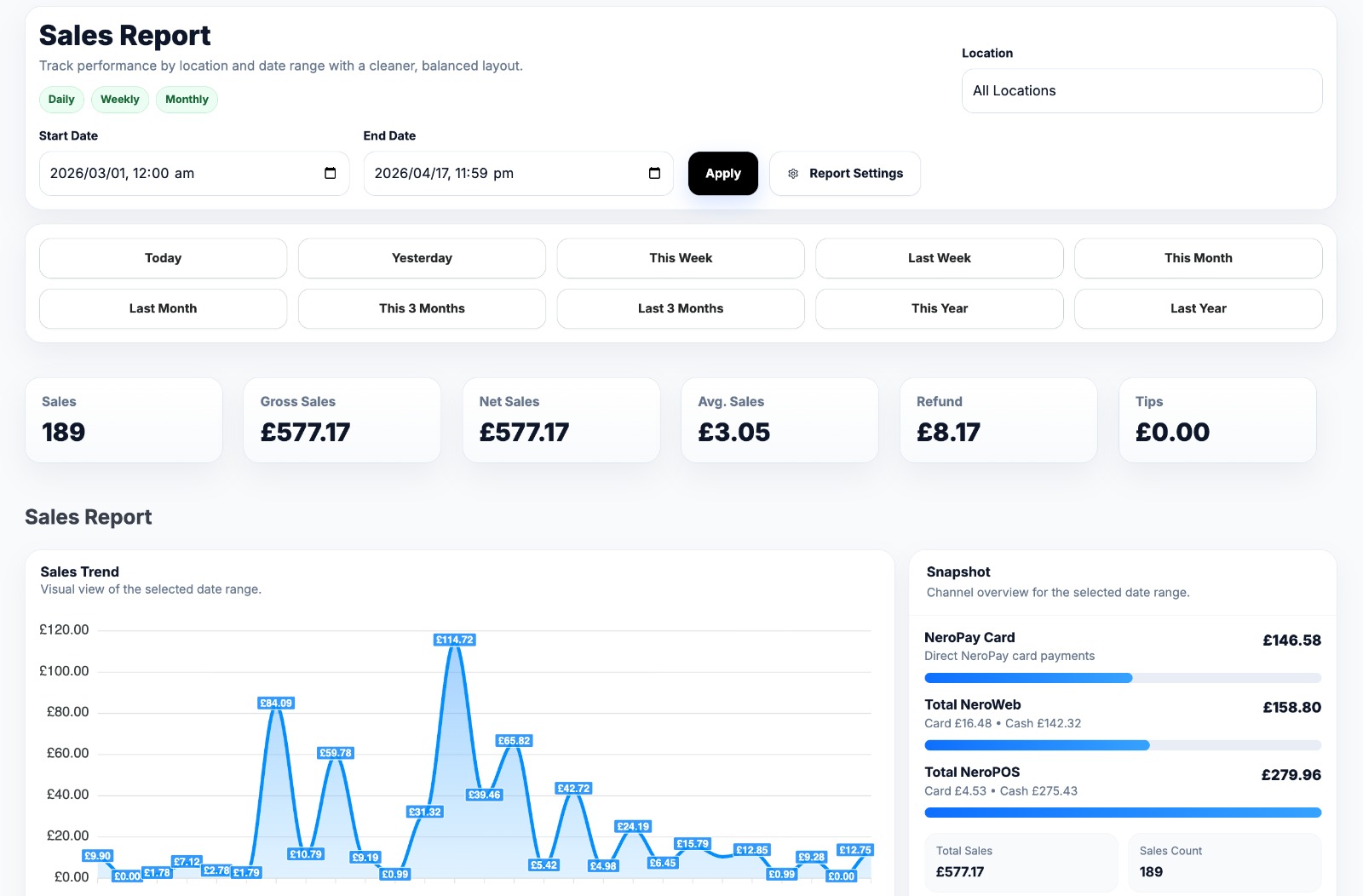Click the NeroPay Card progress bar

coord(1122,678)
